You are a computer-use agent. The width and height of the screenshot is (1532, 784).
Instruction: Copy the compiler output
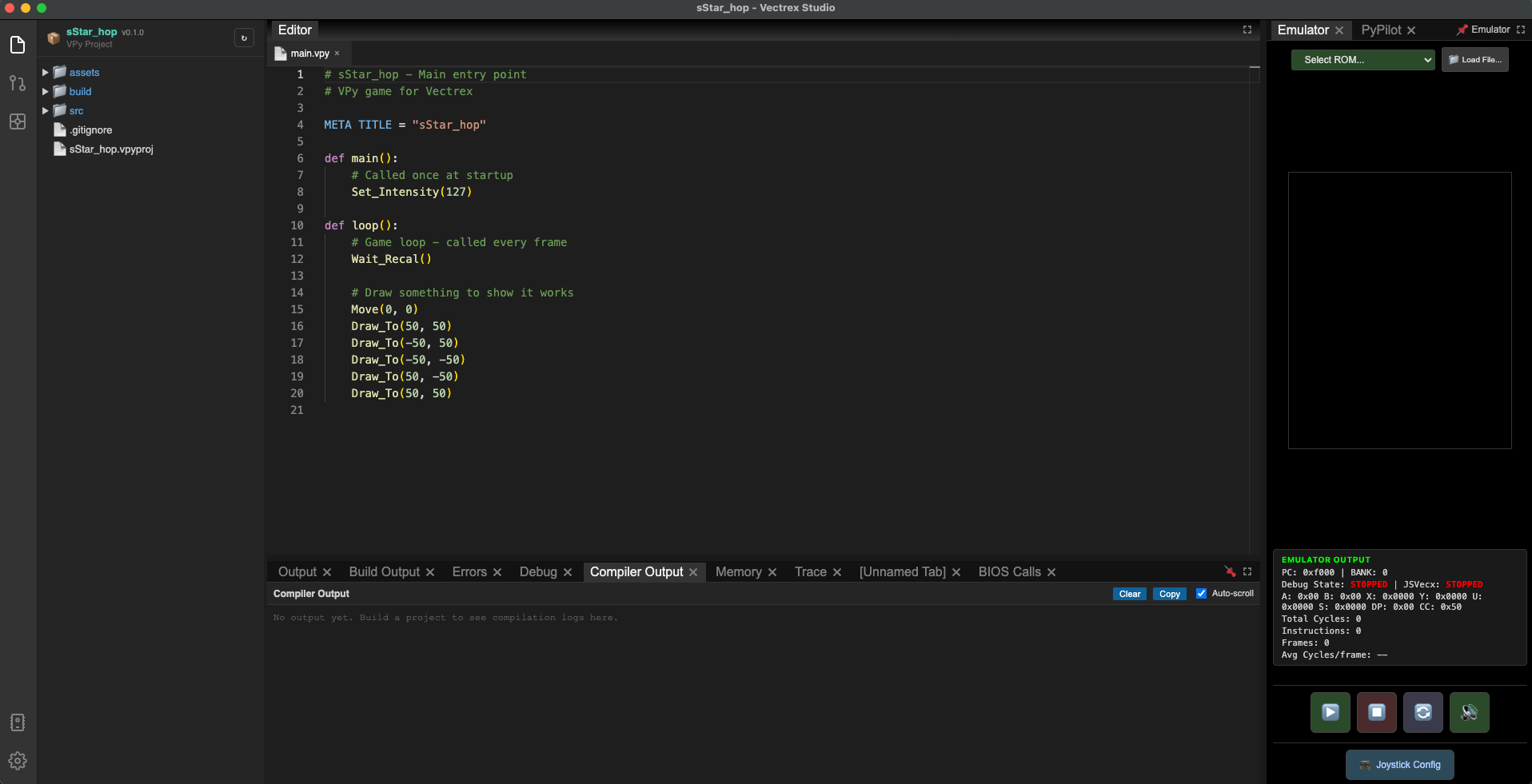[1170, 594]
